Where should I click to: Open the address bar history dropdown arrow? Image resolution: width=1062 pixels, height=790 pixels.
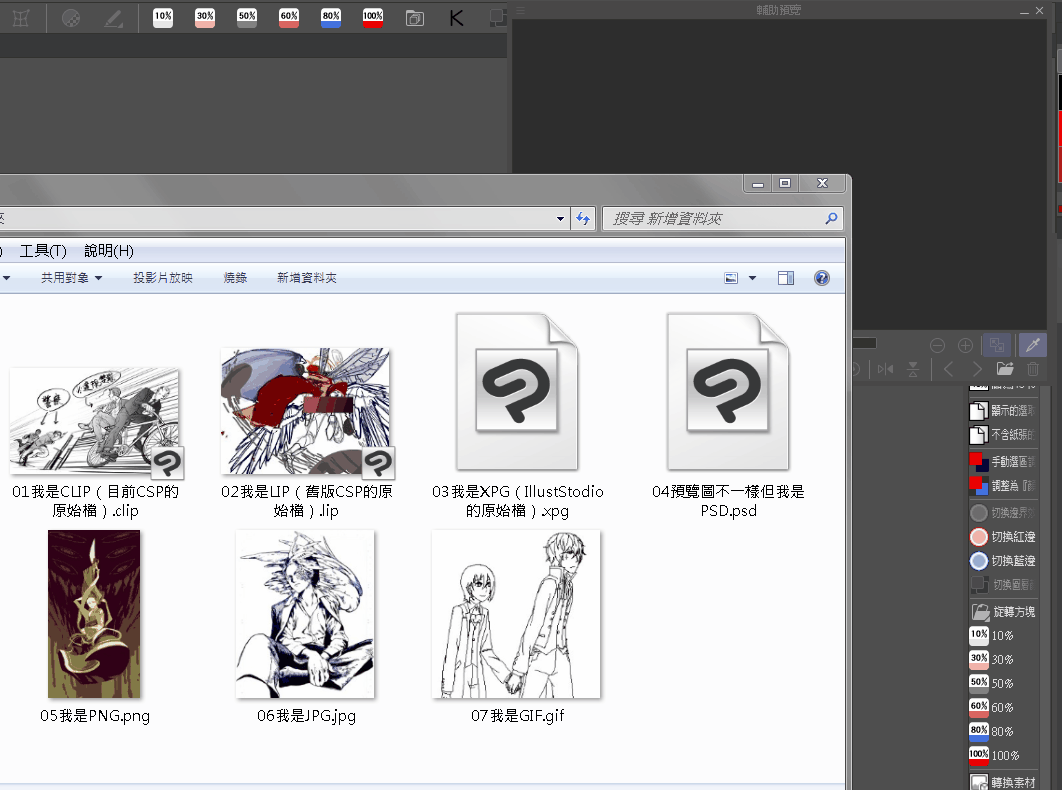pyautogui.click(x=560, y=218)
